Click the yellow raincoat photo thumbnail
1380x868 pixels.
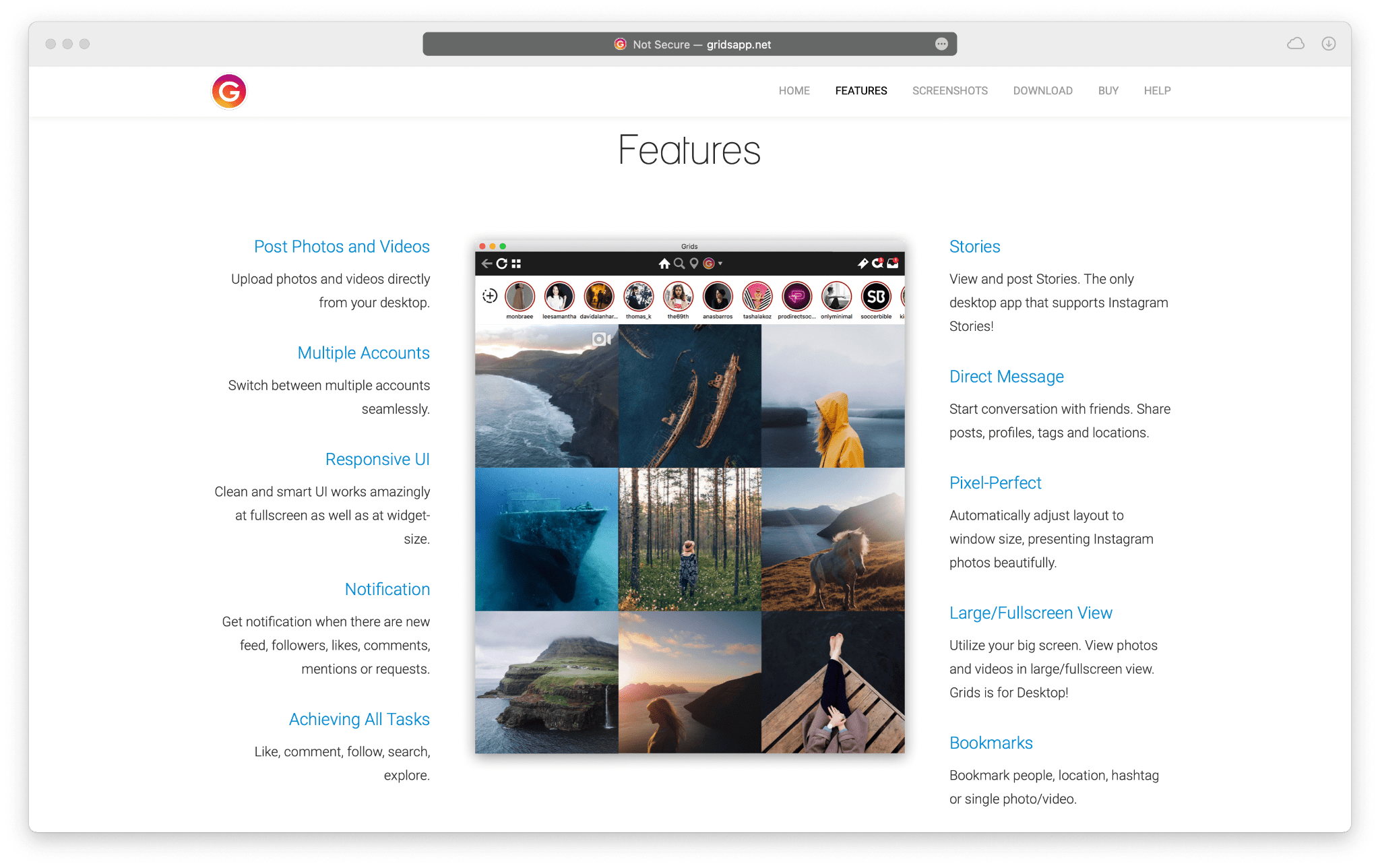click(833, 396)
